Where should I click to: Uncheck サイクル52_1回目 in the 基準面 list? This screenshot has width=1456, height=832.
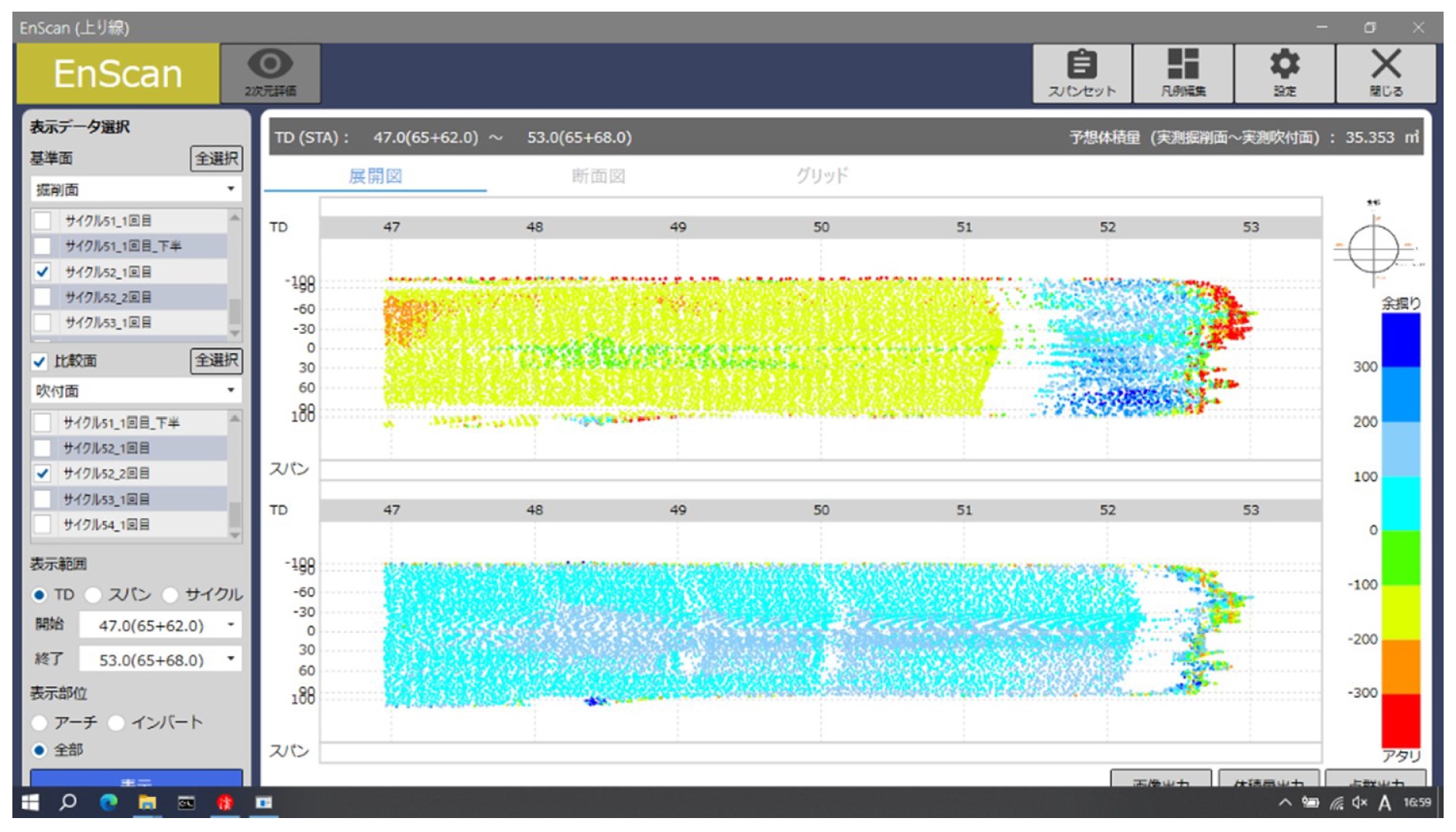pos(43,272)
